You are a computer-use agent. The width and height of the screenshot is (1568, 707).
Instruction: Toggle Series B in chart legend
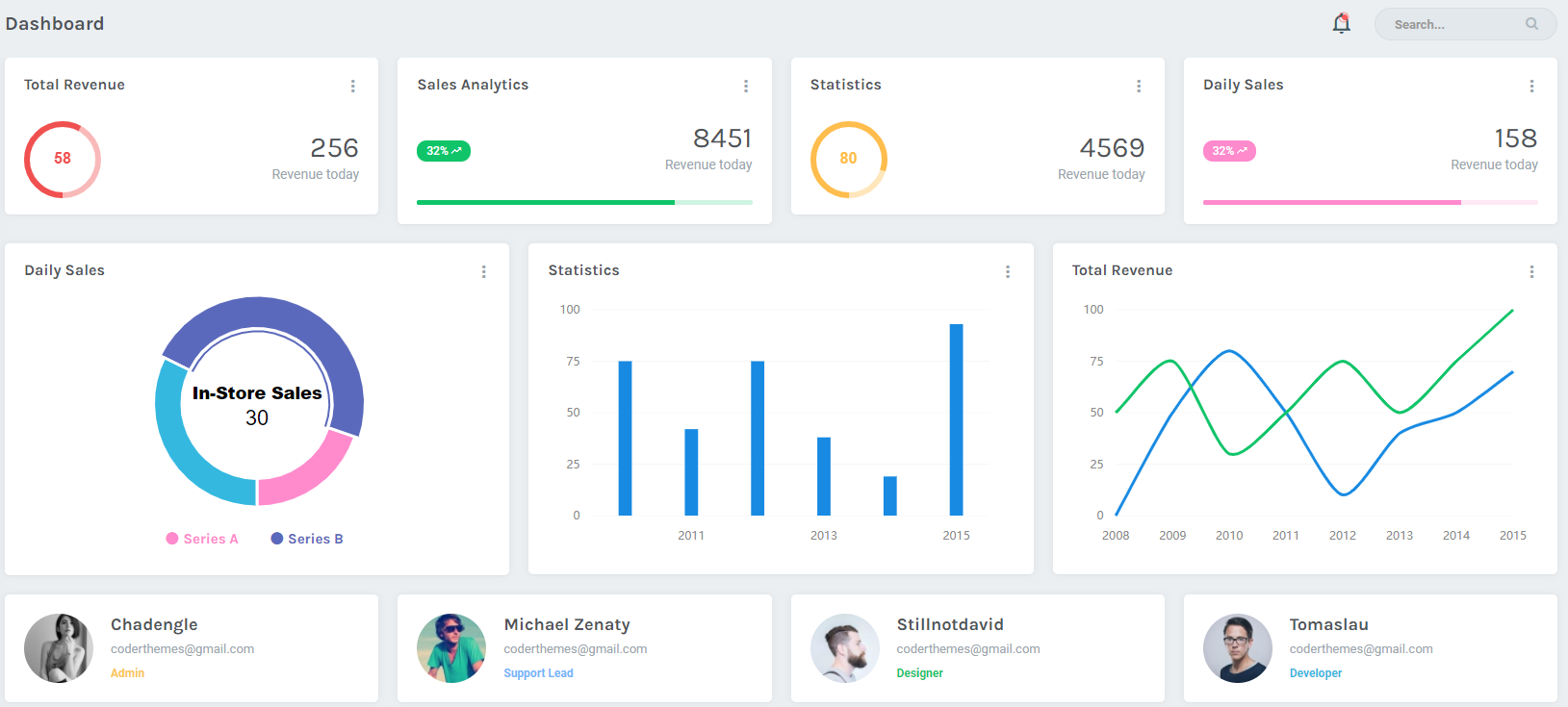(307, 539)
